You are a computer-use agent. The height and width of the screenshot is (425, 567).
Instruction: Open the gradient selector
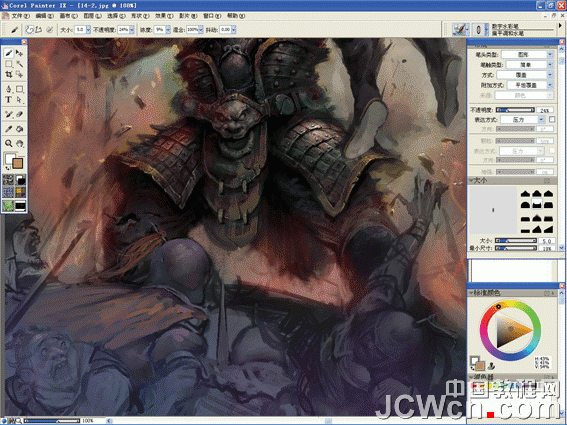coord(20,180)
